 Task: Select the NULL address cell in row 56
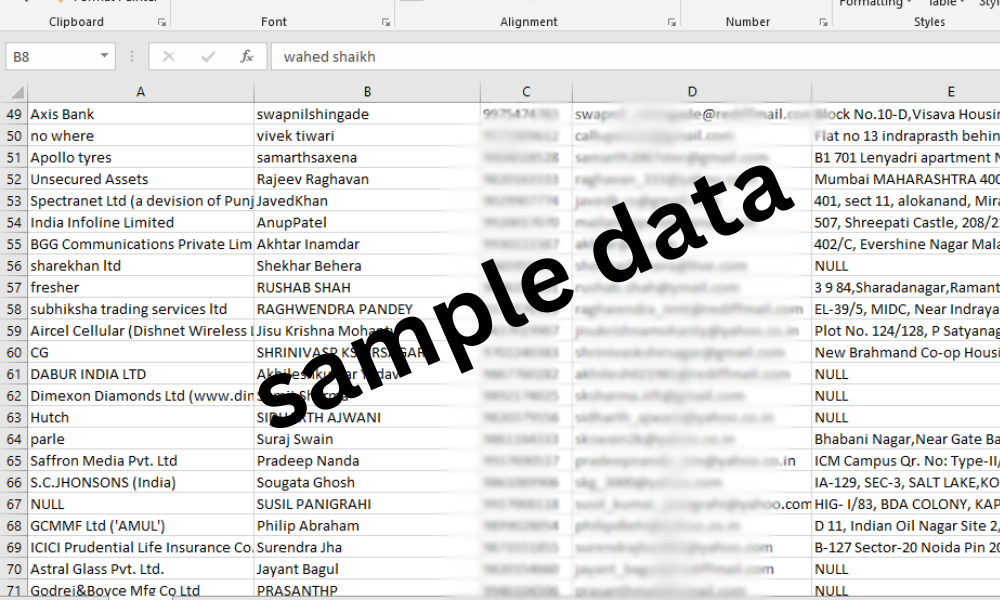point(906,266)
